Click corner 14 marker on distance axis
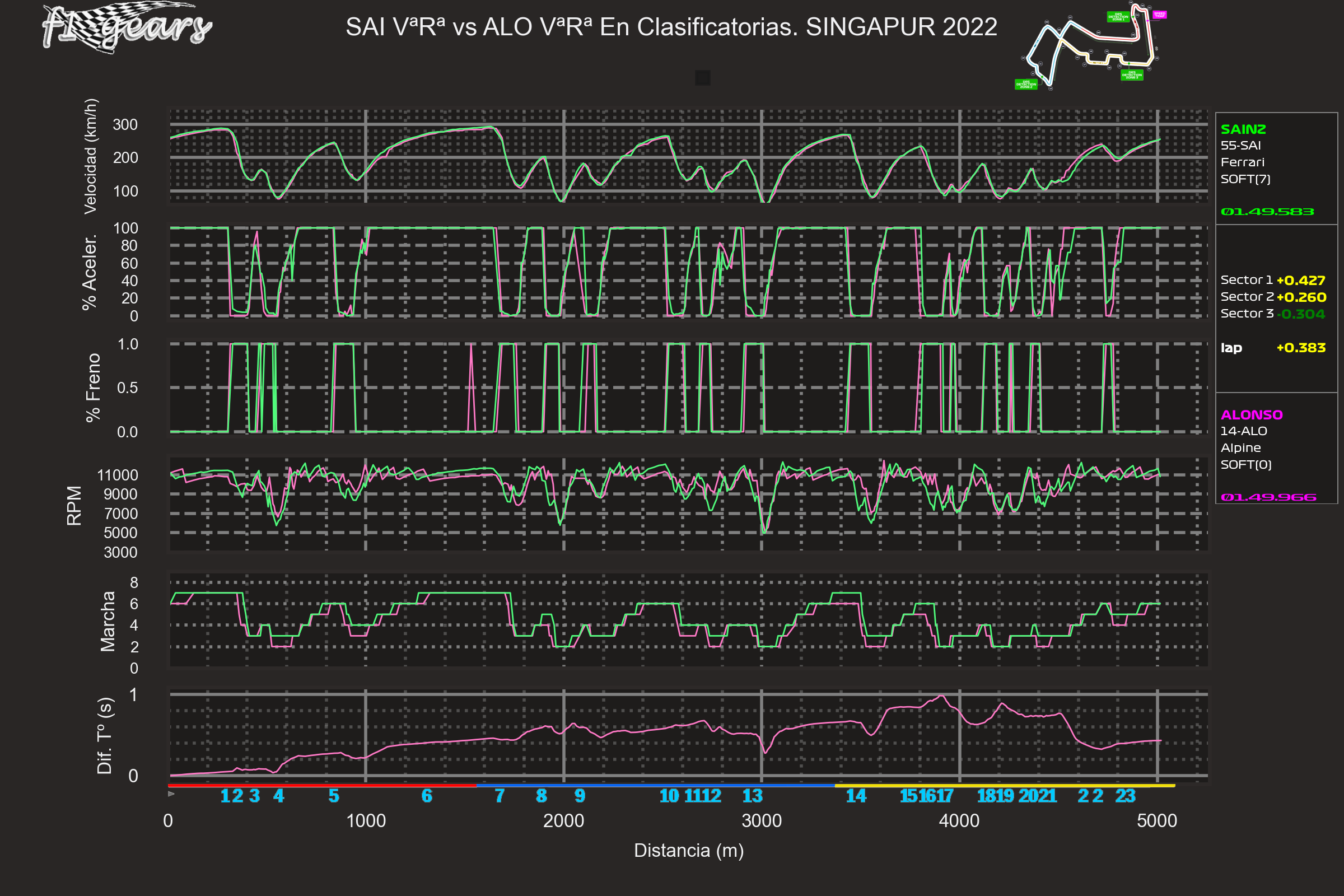 (x=856, y=796)
